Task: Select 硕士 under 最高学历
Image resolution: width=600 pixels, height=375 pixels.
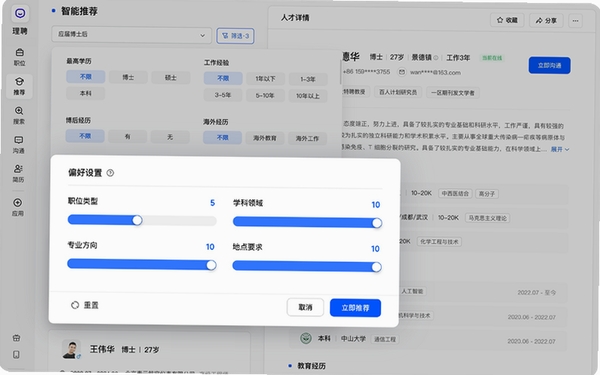Action: coord(171,78)
